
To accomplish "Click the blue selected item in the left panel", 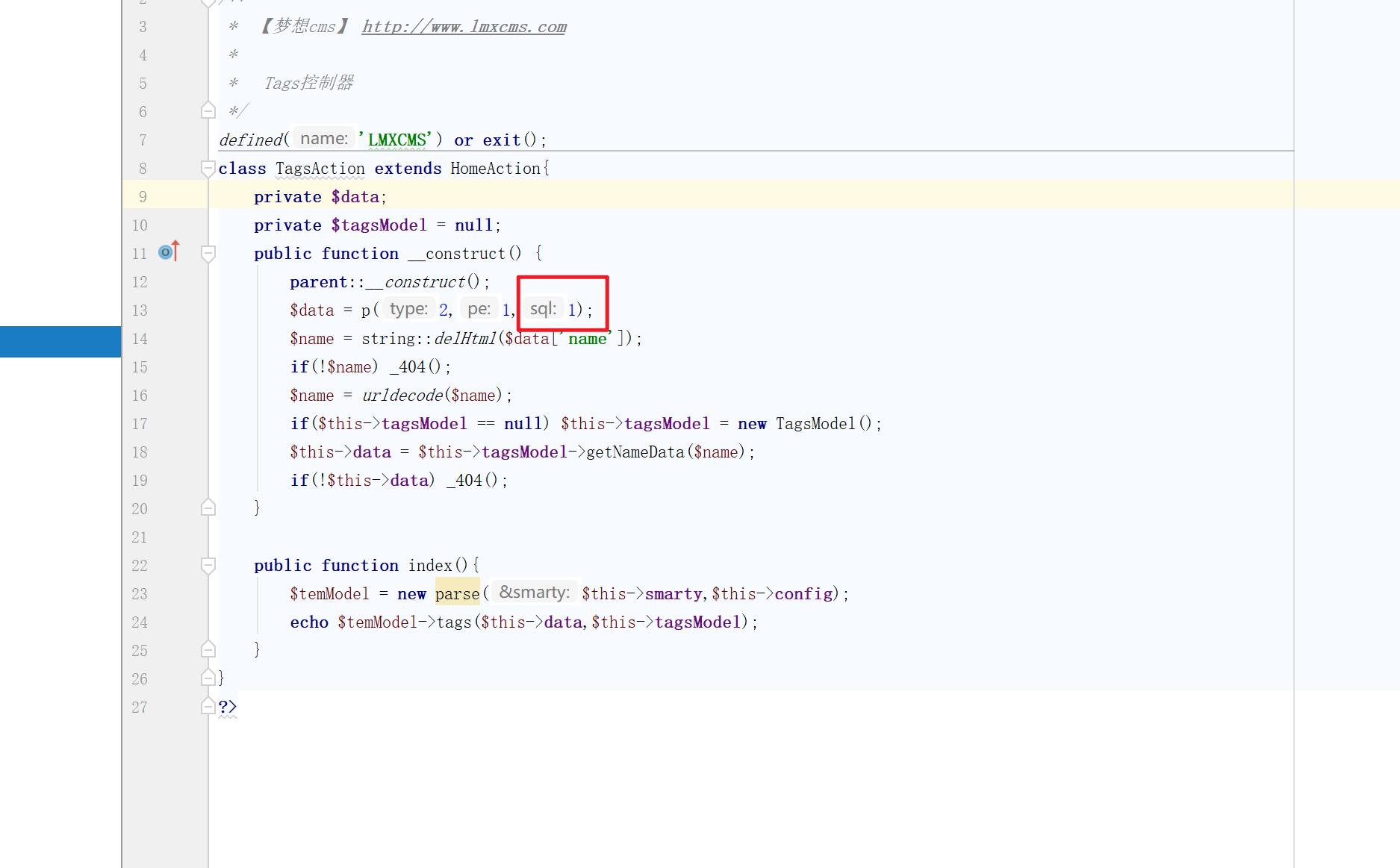I will (60, 342).
